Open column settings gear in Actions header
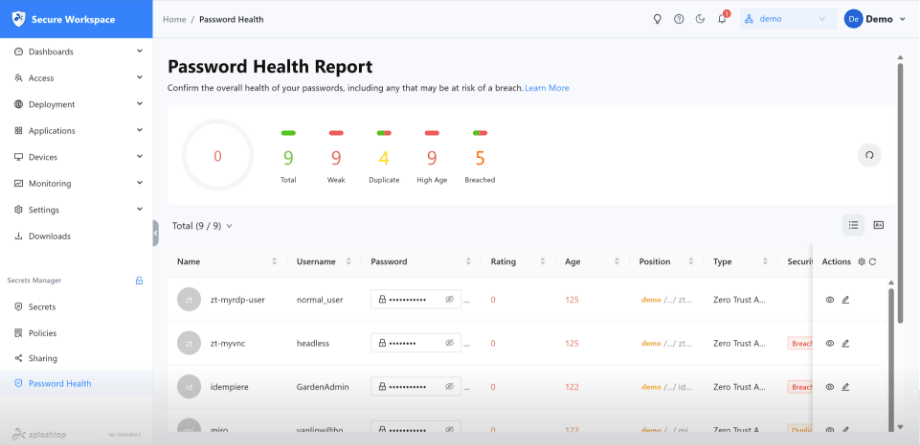This screenshot has width=920, height=445. click(x=861, y=262)
